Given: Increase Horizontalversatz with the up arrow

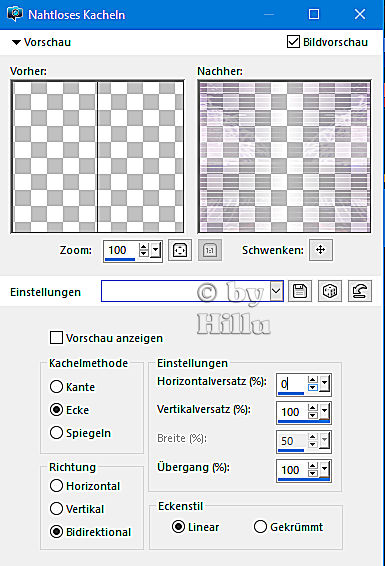Looking at the screenshot, I should pos(312,380).
